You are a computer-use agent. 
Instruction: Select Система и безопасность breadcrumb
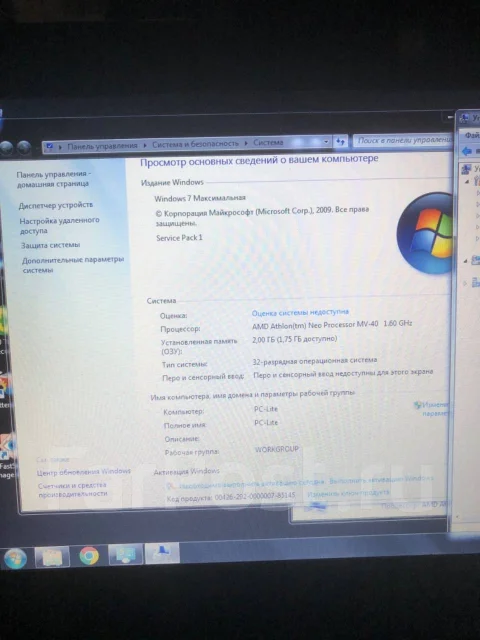[x=195, y=144]
